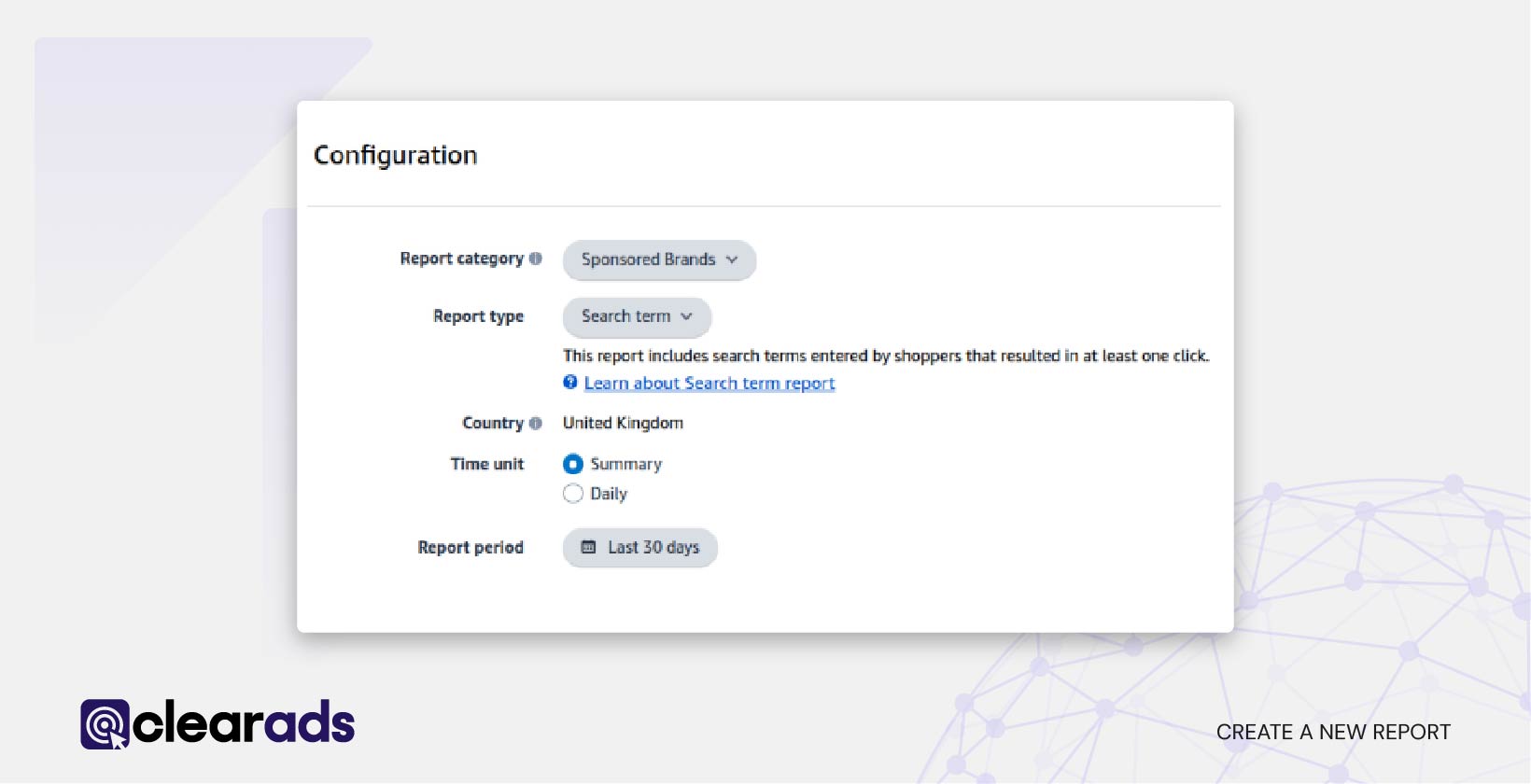Click the info icon next to Country
Screen dimensions: 1531x784
(536, 423)
